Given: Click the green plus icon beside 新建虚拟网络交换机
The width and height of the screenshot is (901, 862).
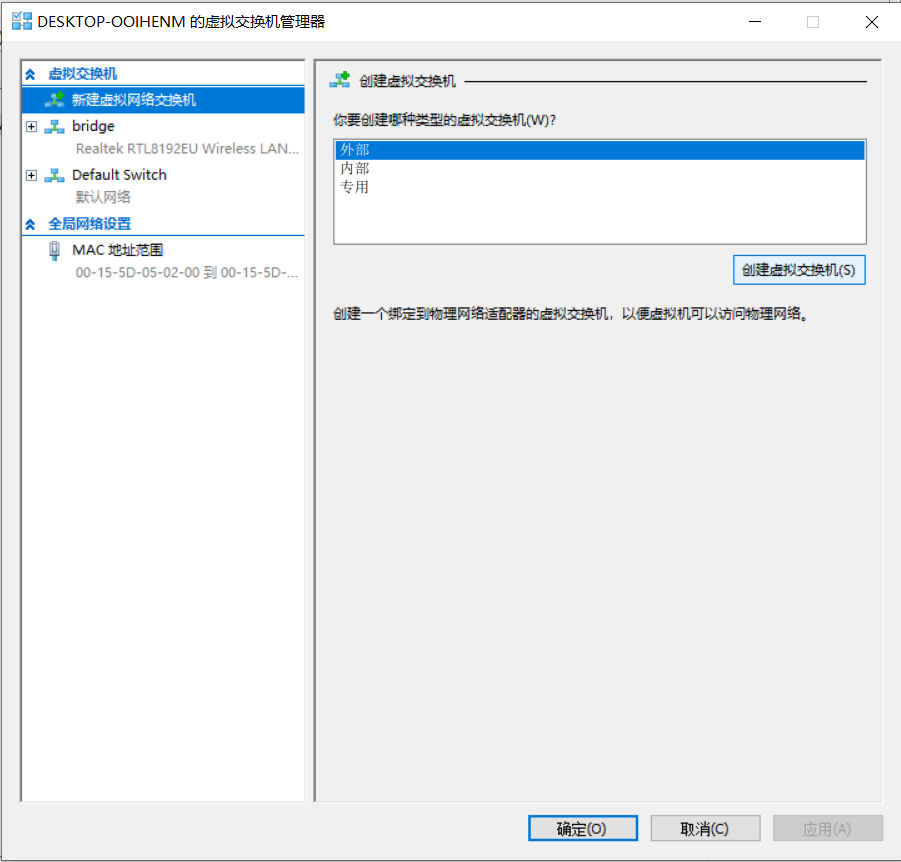Looking at the screenshot, I should tap(55, 100).
